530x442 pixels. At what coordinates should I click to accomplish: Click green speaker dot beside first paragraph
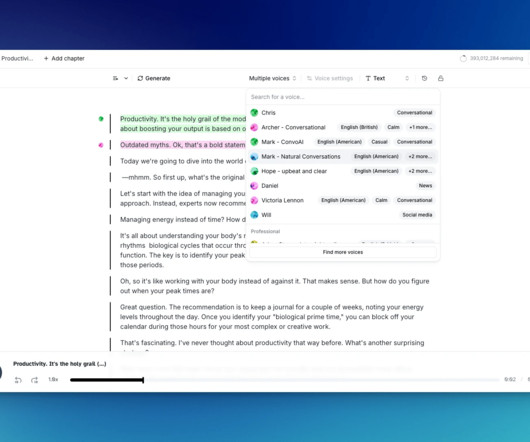(101, 119)
